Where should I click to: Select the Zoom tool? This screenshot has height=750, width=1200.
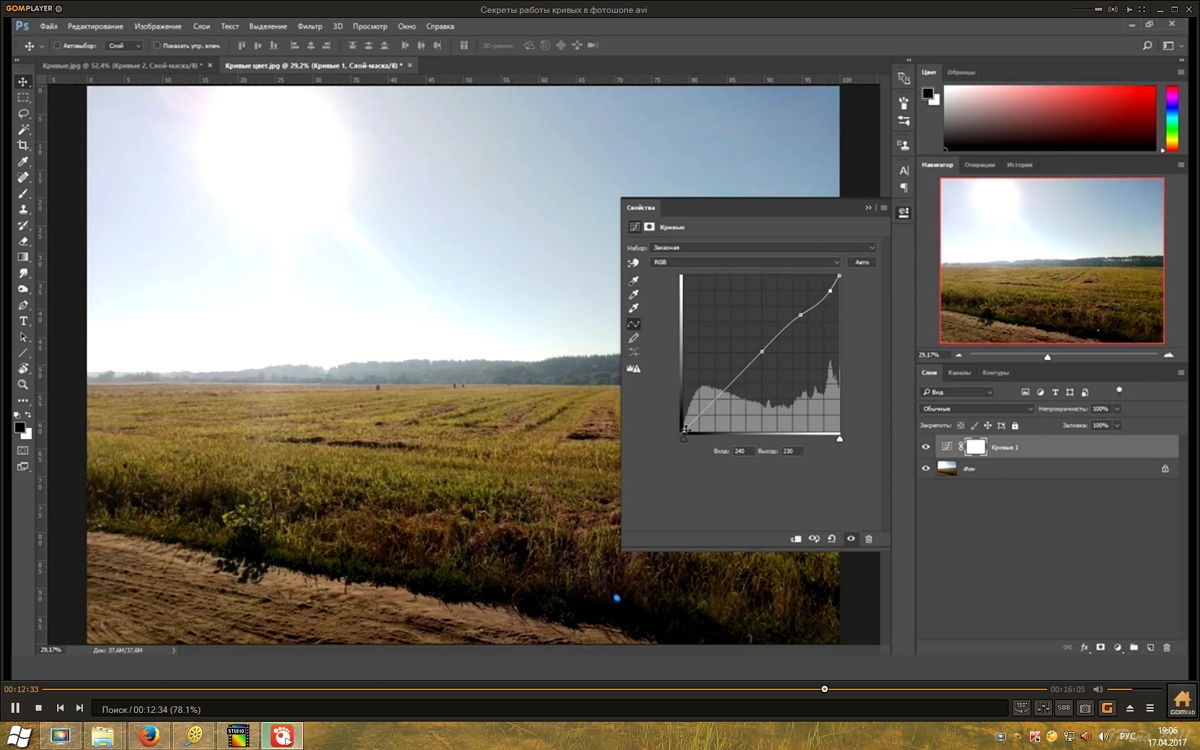[x=23, y=384]
